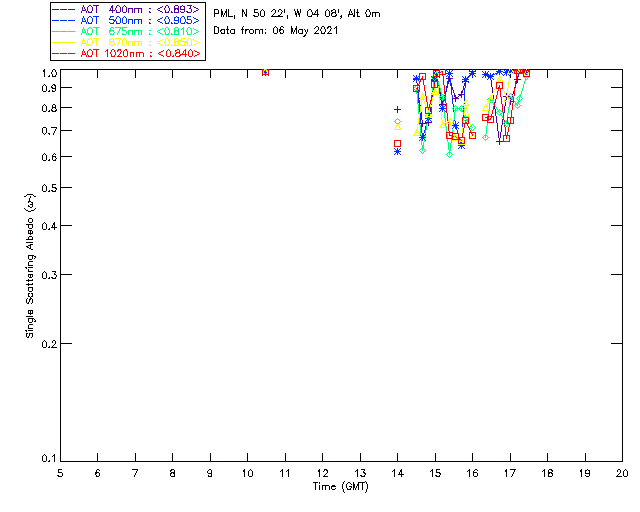Viewport: 640px width, 512px height.
Task: Click the time-axis tick label 13
Action: coord(360,473)
